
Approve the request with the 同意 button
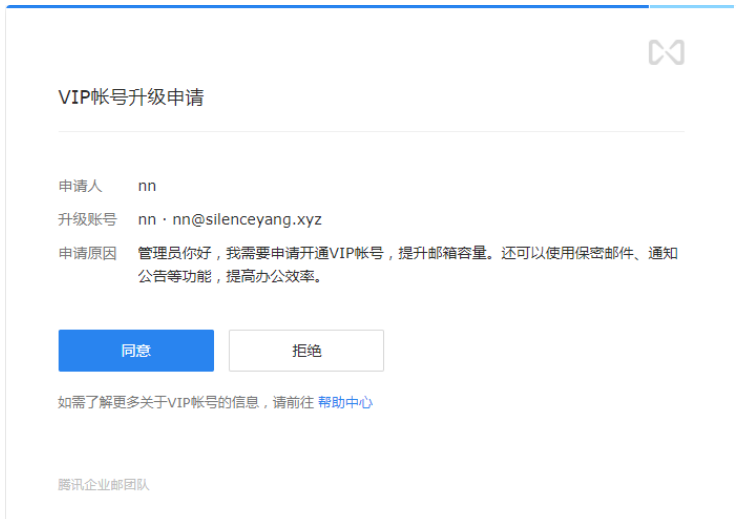[136, 351]
